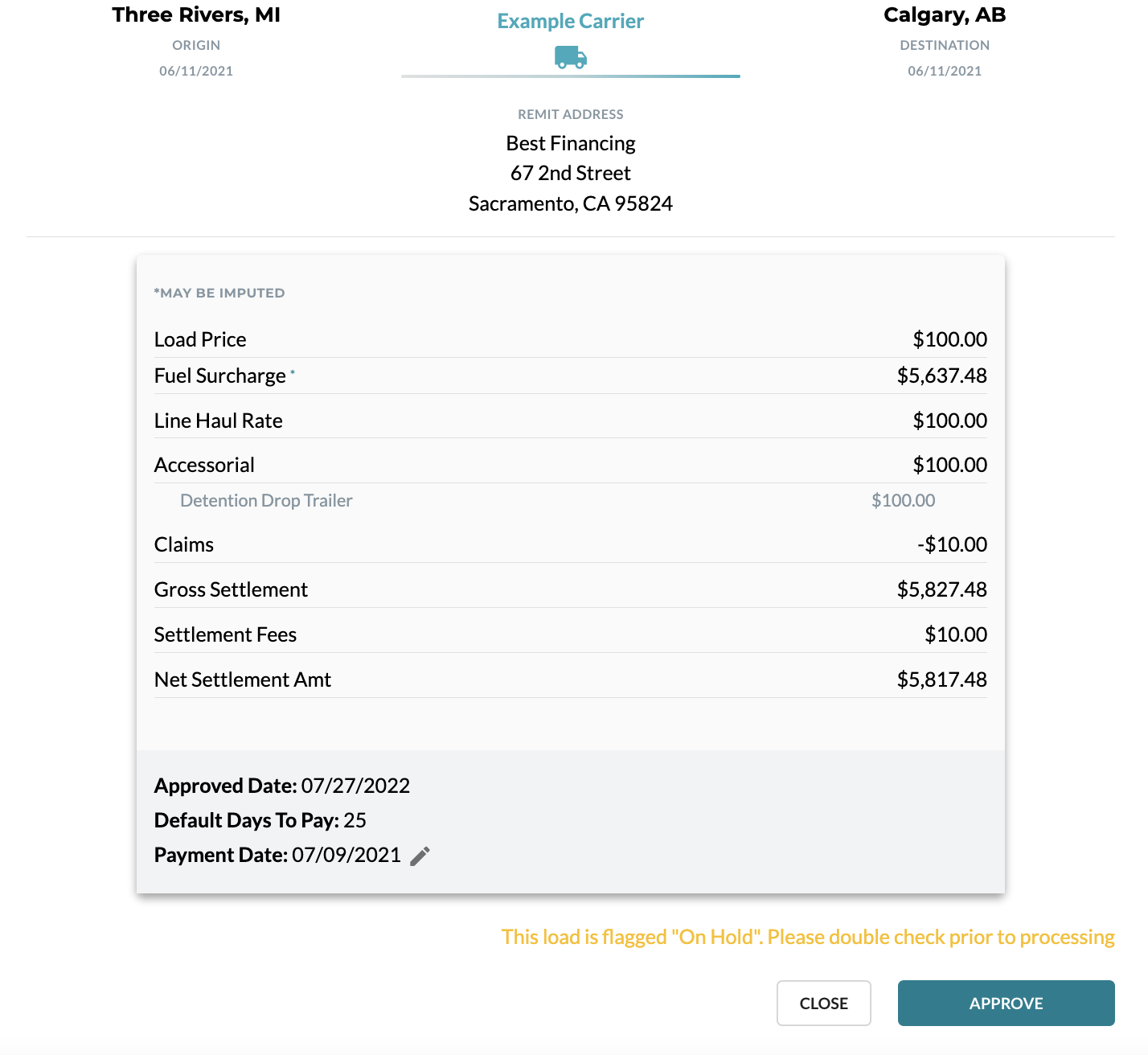Click the Line Haul Rate row
This screenshot has height=1055, width=1148.
570,420
